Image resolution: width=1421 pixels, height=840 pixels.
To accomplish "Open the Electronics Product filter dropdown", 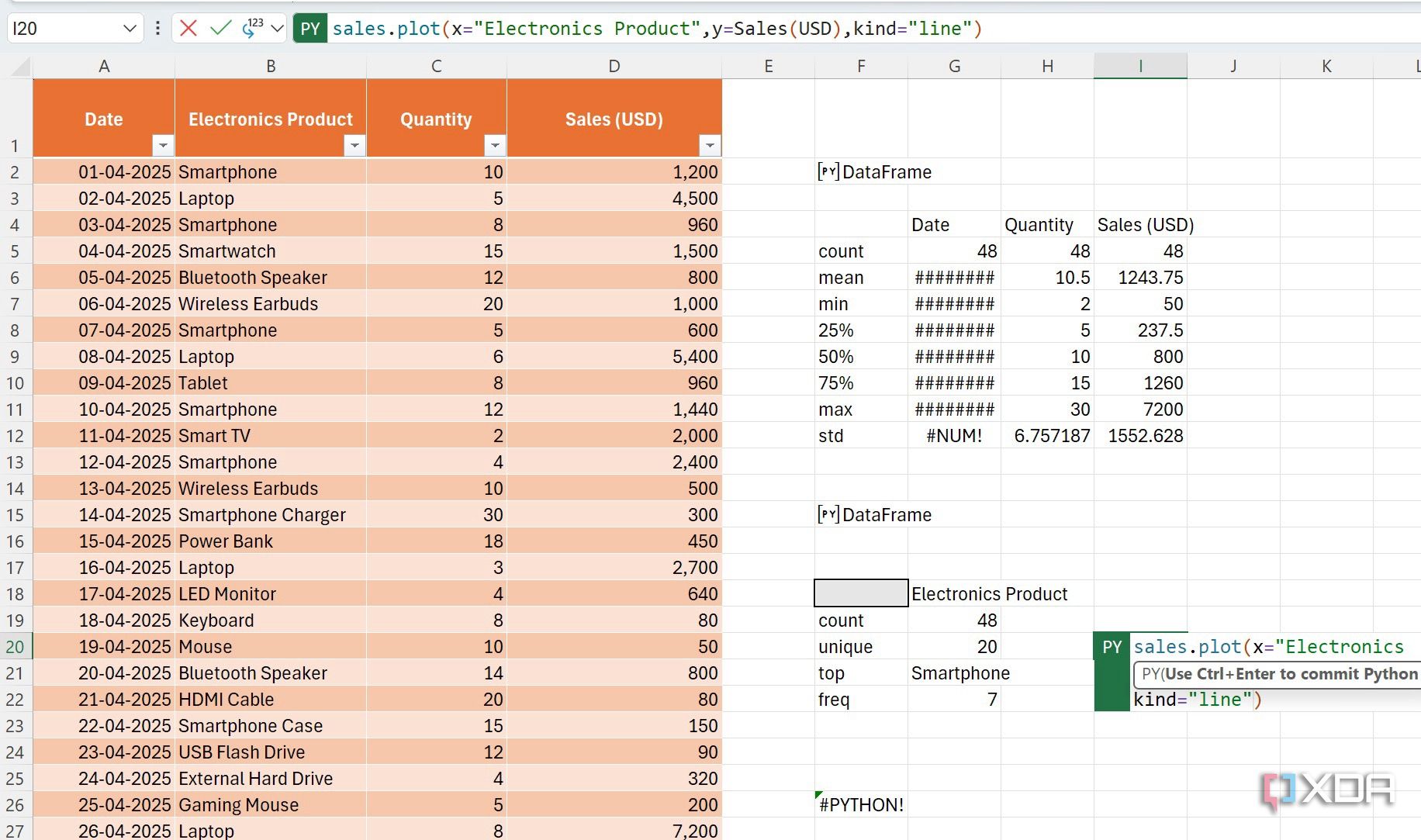I will [354, 145].
